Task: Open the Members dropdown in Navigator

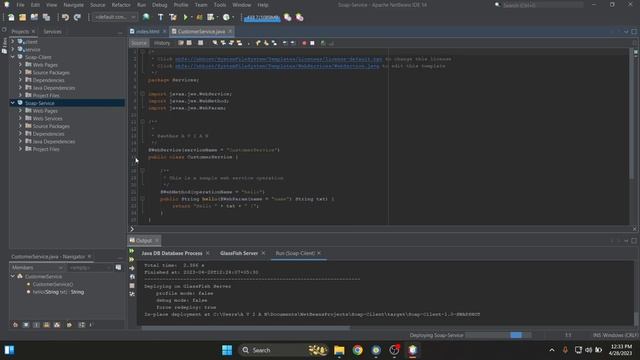Action: tap(37, 268)
